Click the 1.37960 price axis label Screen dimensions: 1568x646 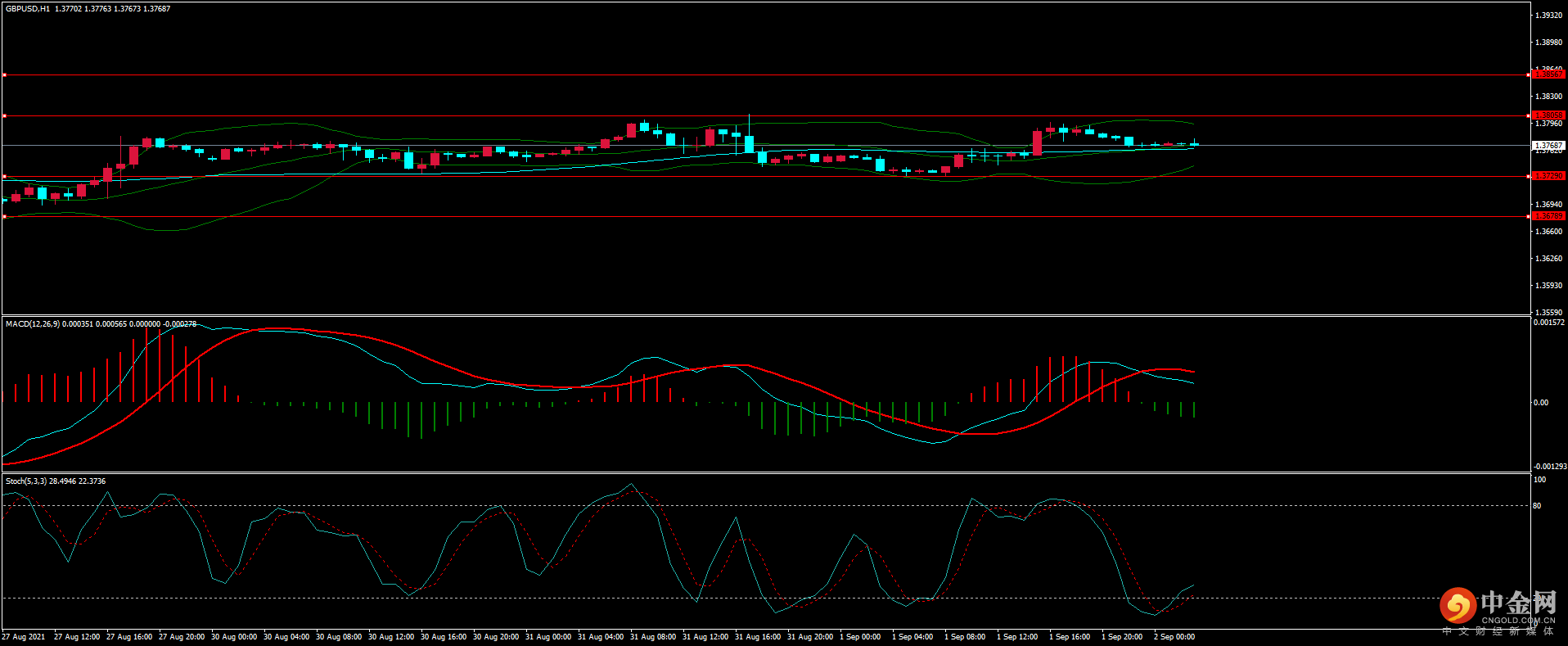(1548, 124)
